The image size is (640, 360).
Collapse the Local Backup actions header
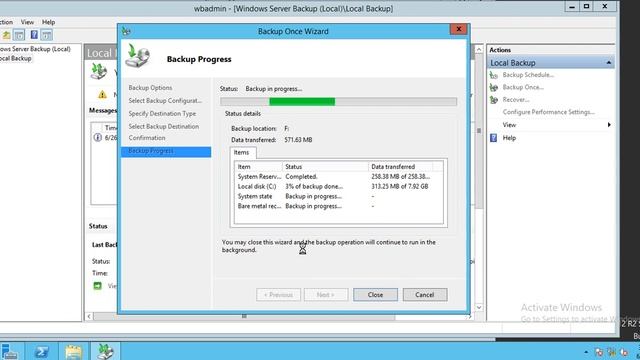609,62
